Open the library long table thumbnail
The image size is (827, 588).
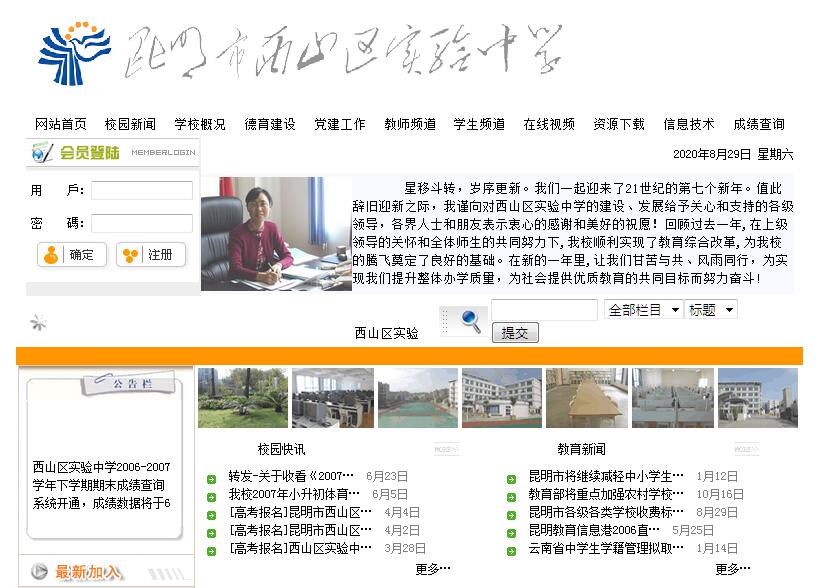pyautogui.click(x=587, y=398)
